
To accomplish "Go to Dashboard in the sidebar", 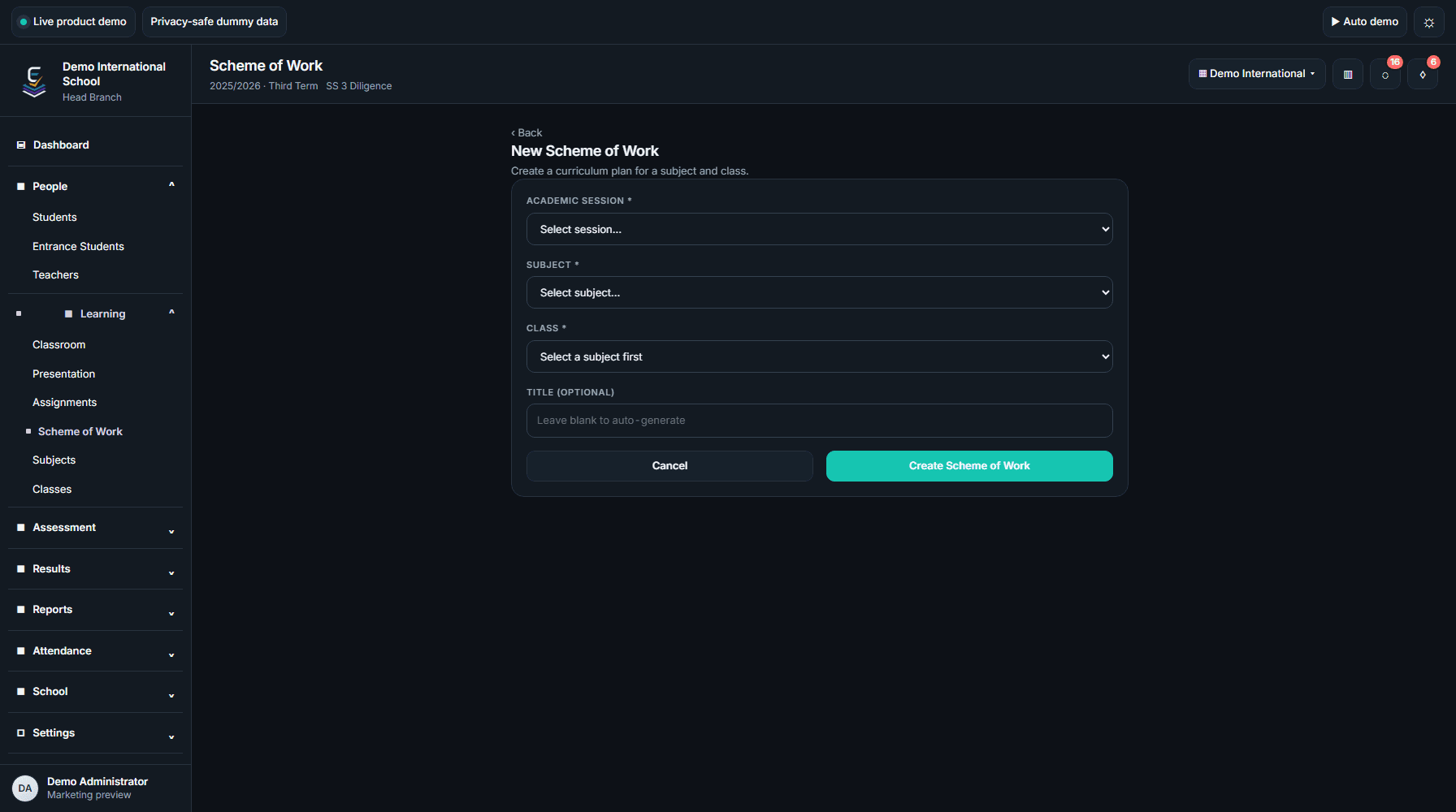I will [95, 145].
